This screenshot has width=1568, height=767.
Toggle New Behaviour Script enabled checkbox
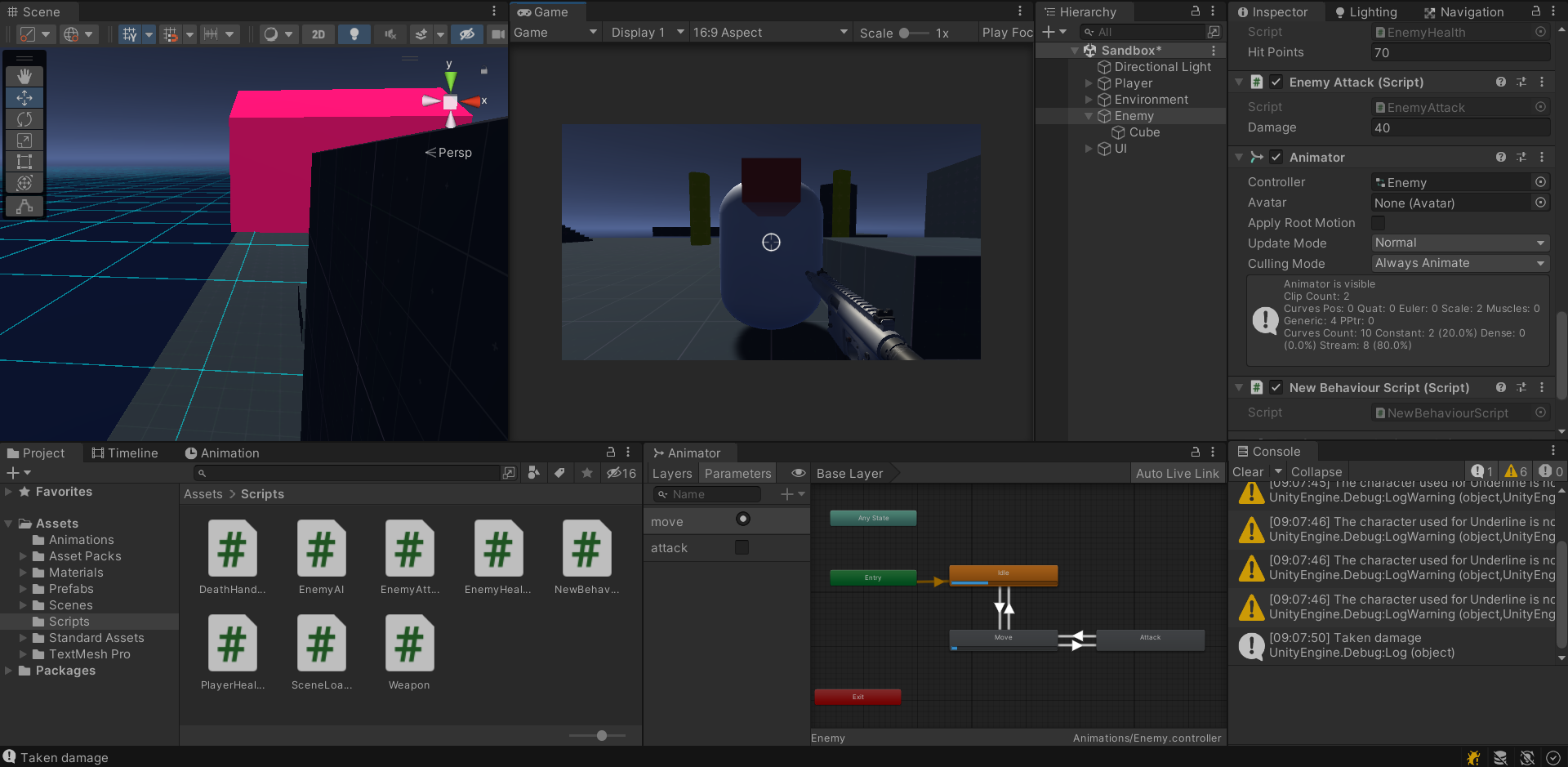point(1276,387)
